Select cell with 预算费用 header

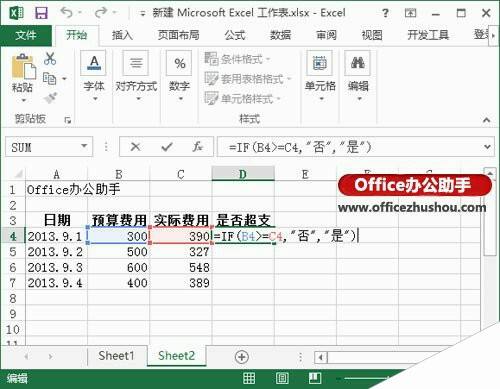click(119, 220)
